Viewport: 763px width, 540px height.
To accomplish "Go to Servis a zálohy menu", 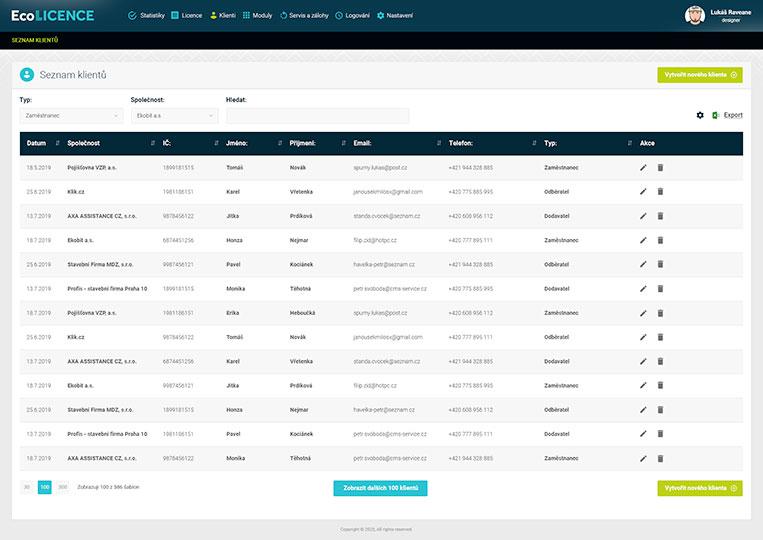I will (304, 16).
